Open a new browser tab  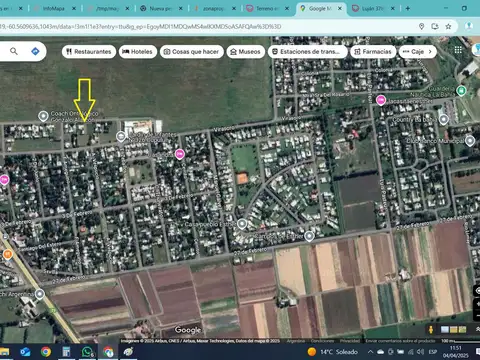point(408,8)
